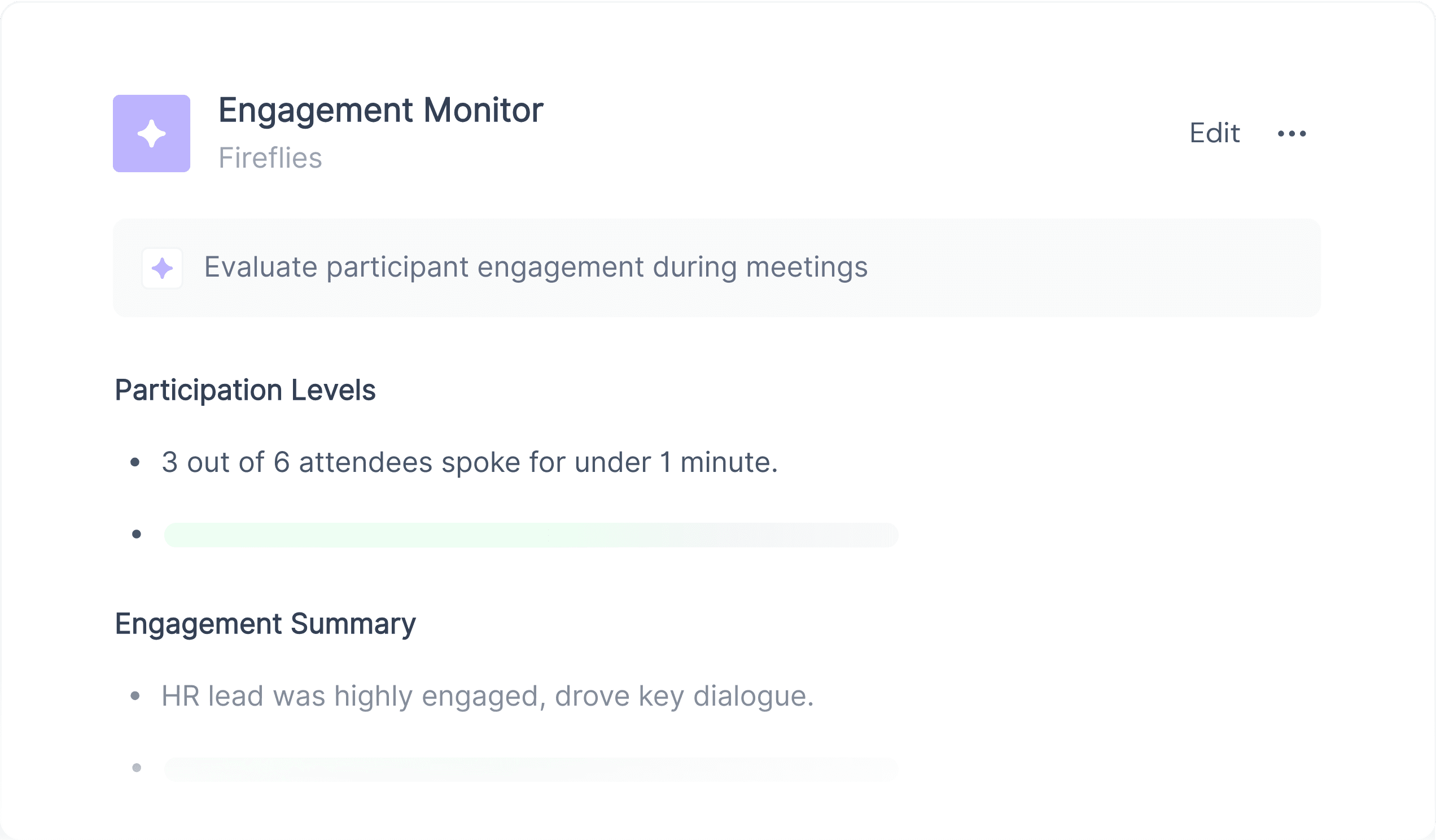
Task: Select the Engagement Summary heading
Action: coord(265,624)
